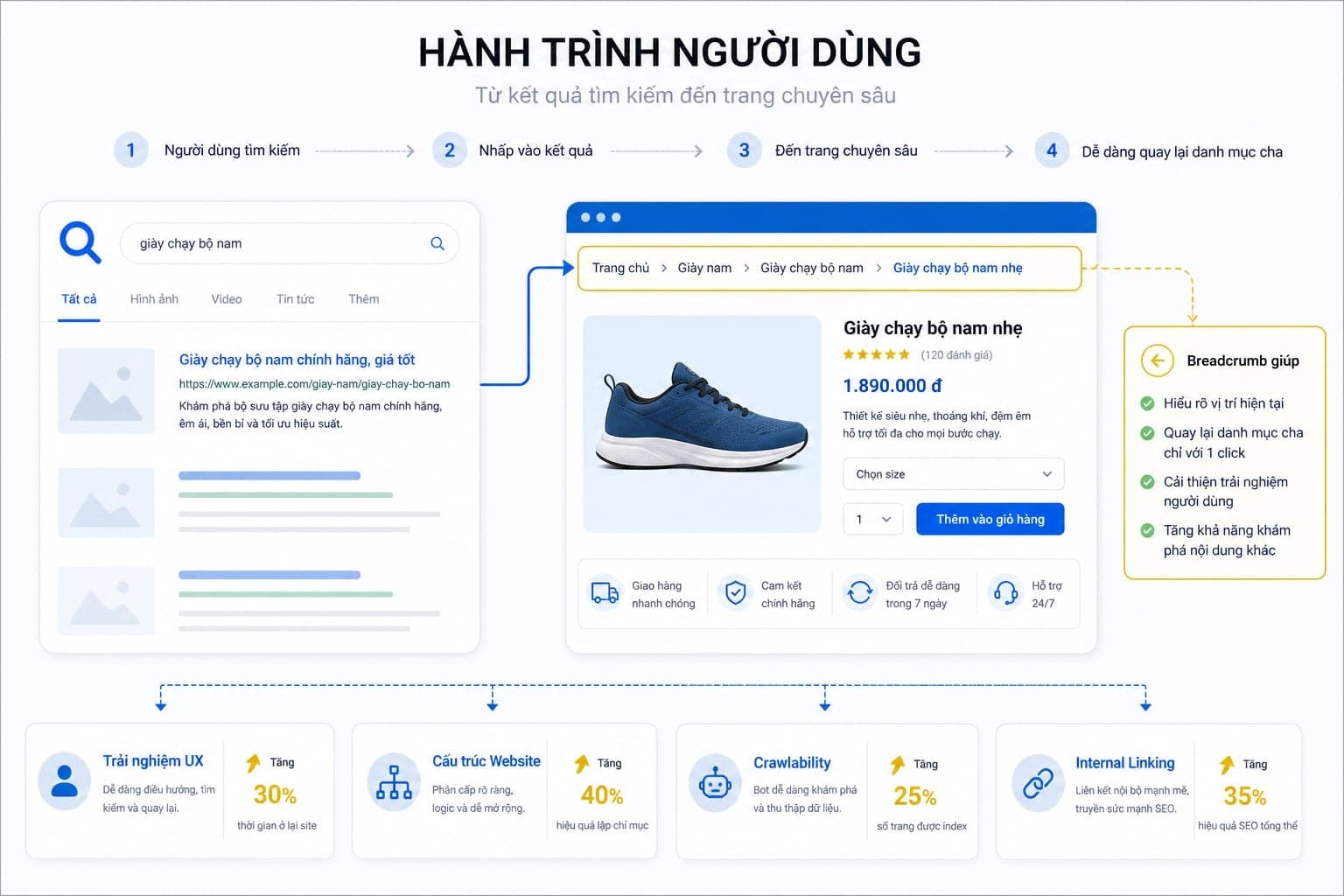Screen dimensions: 1344x896
Task: Click the 24/7 support headset icon
Action: click(x=1005, y=593)
